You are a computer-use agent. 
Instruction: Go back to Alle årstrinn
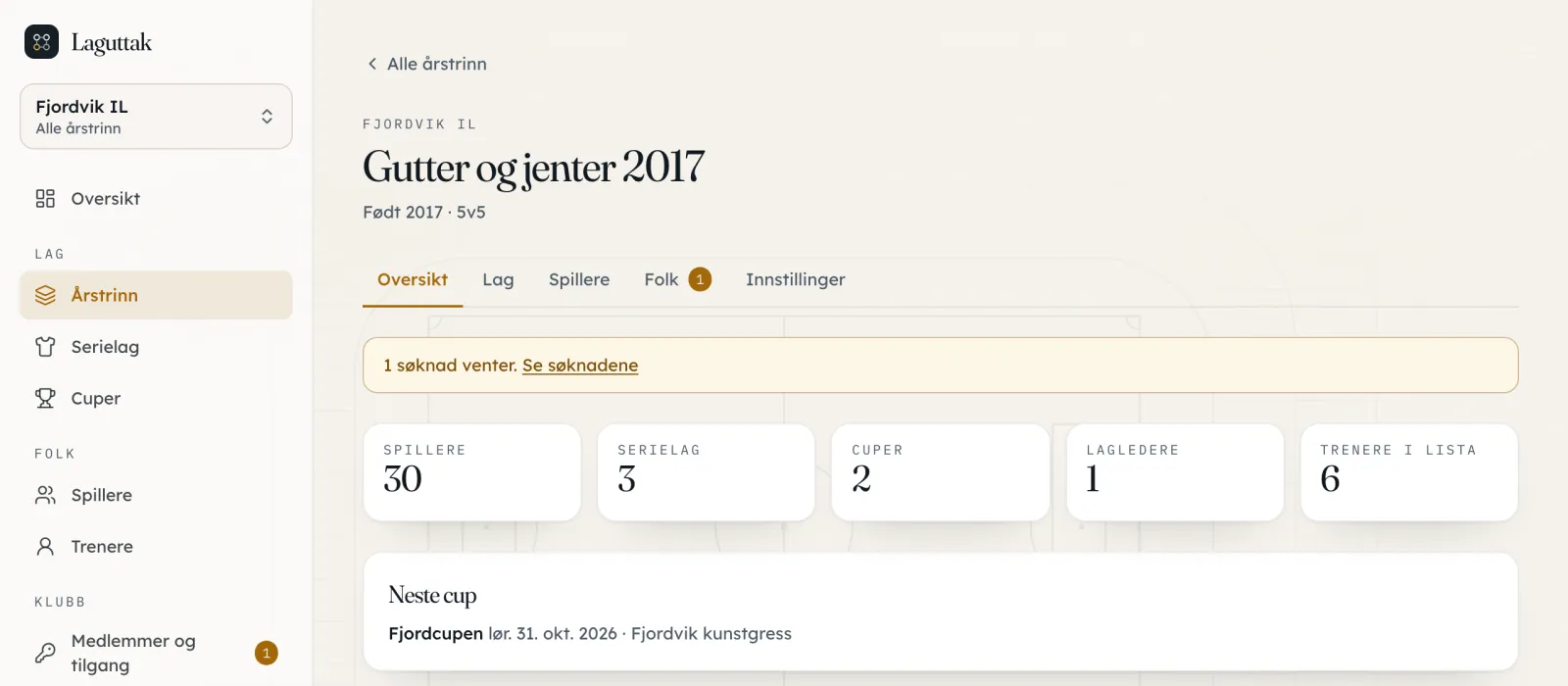426,64
